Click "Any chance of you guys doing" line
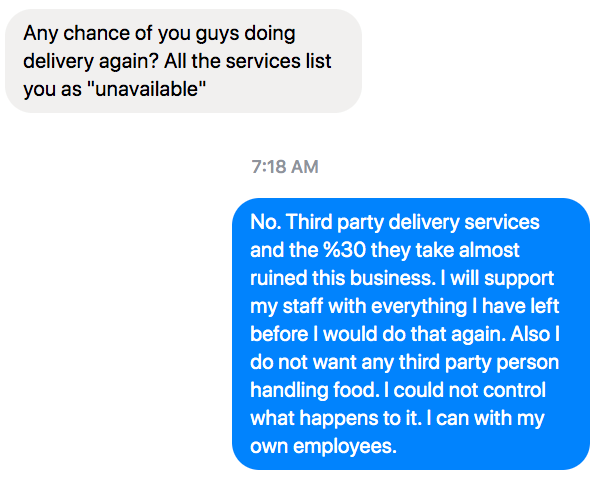Viewport: 594px width, 478px height. click(159, 33)
